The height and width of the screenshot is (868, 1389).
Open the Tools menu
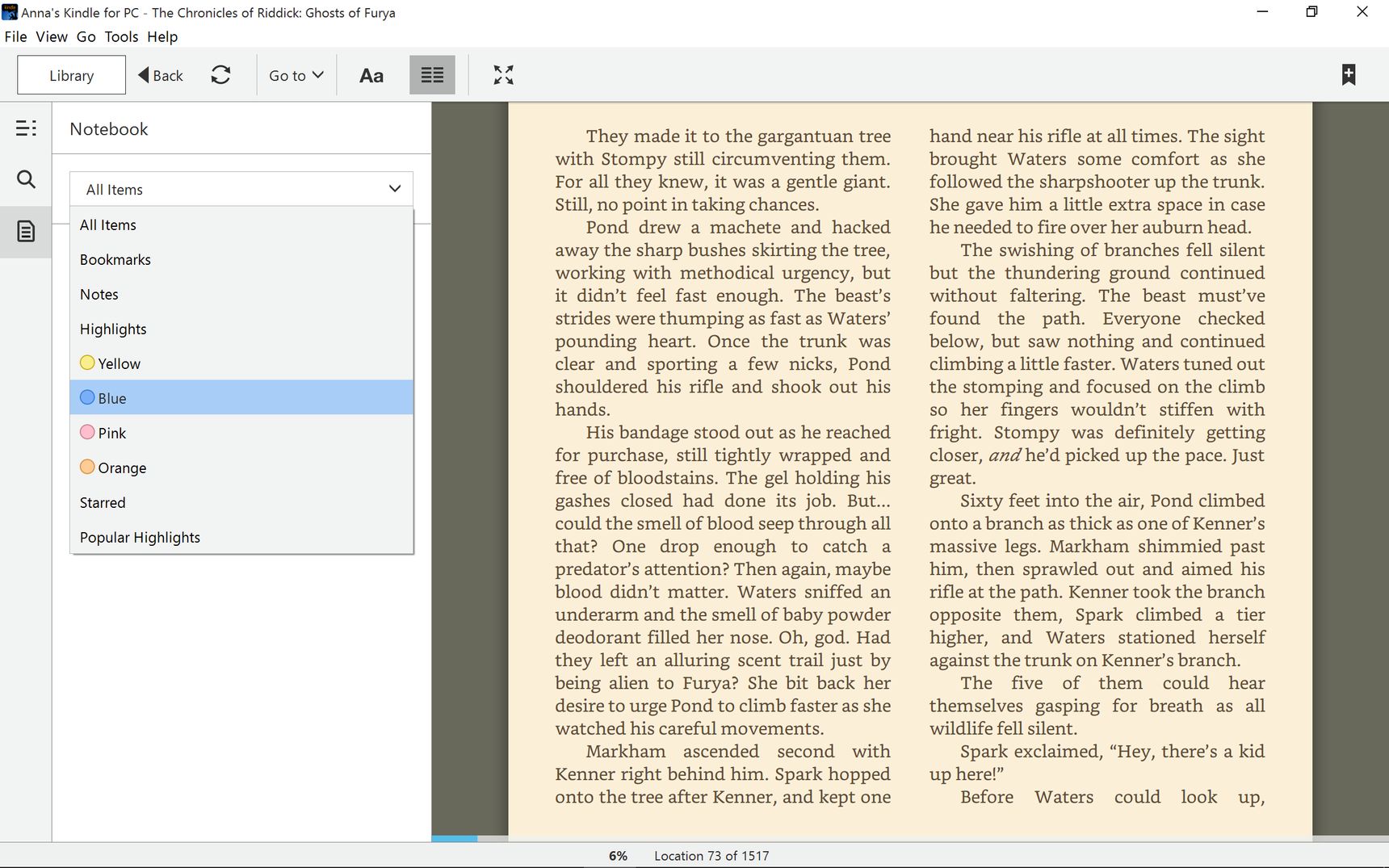(121, 36)
